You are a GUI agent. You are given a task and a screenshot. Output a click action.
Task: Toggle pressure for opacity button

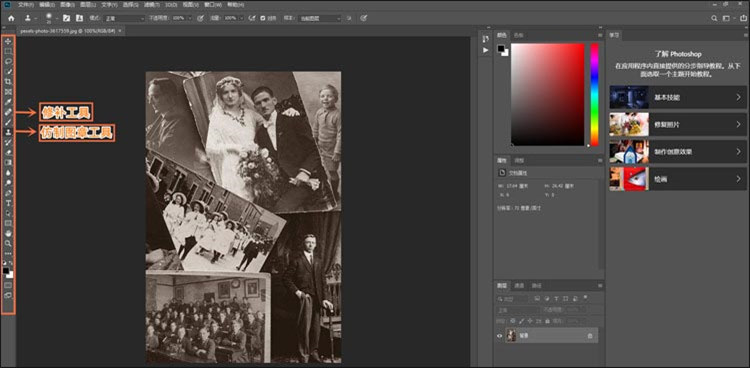(x=200, y=18)
